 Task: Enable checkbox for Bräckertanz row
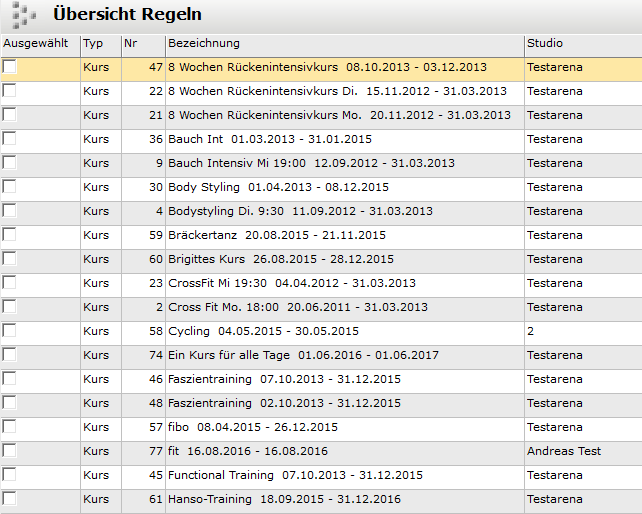point(9,234)
